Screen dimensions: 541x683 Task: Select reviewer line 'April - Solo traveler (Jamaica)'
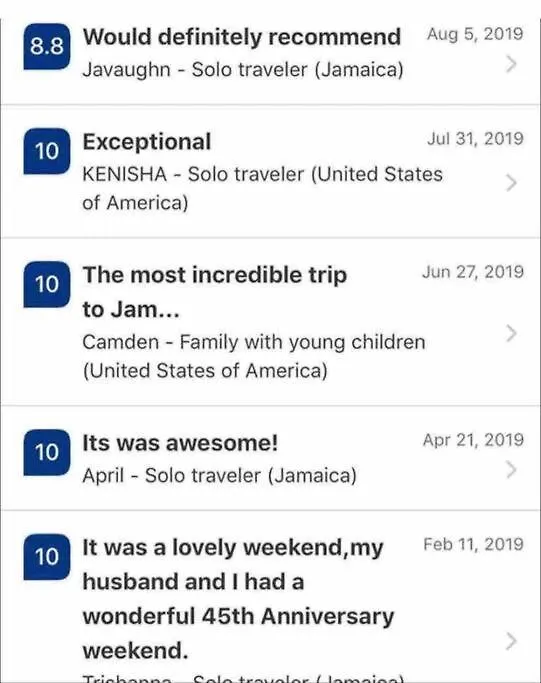click(x=220, y=475)
